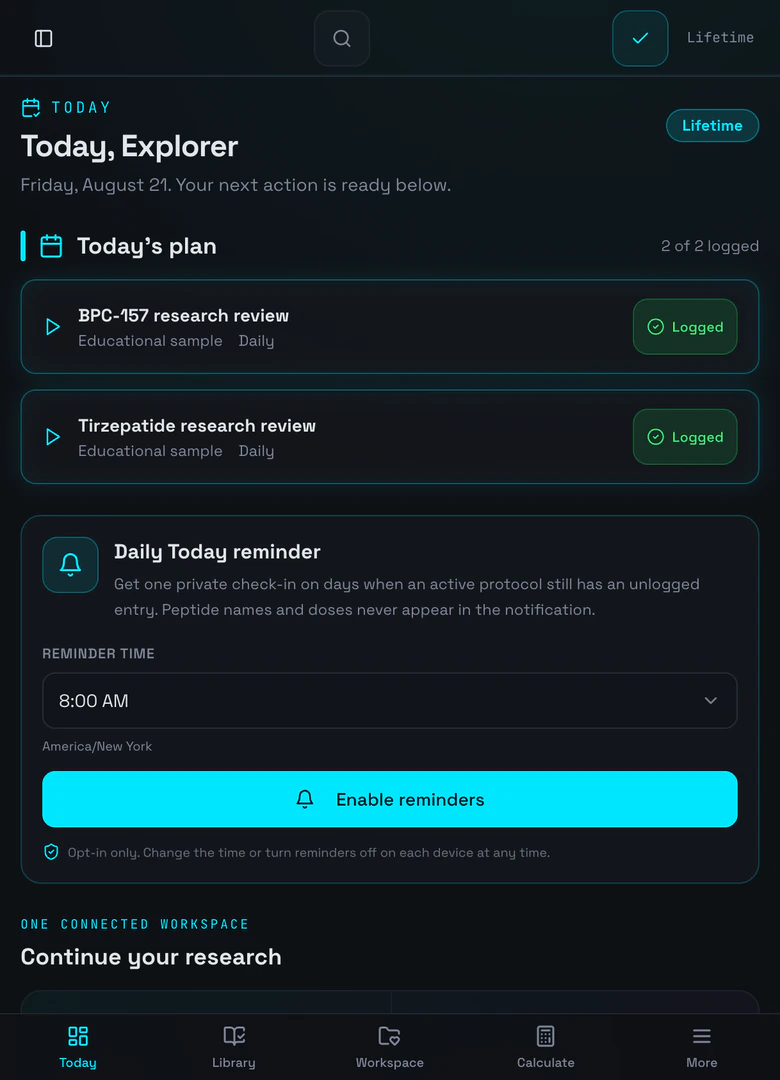Image resolution: width=780 pixels, height=1080 pixels.
Task: Toggle Logged status for Tirzepatide review
Action: tap(685, 437)
